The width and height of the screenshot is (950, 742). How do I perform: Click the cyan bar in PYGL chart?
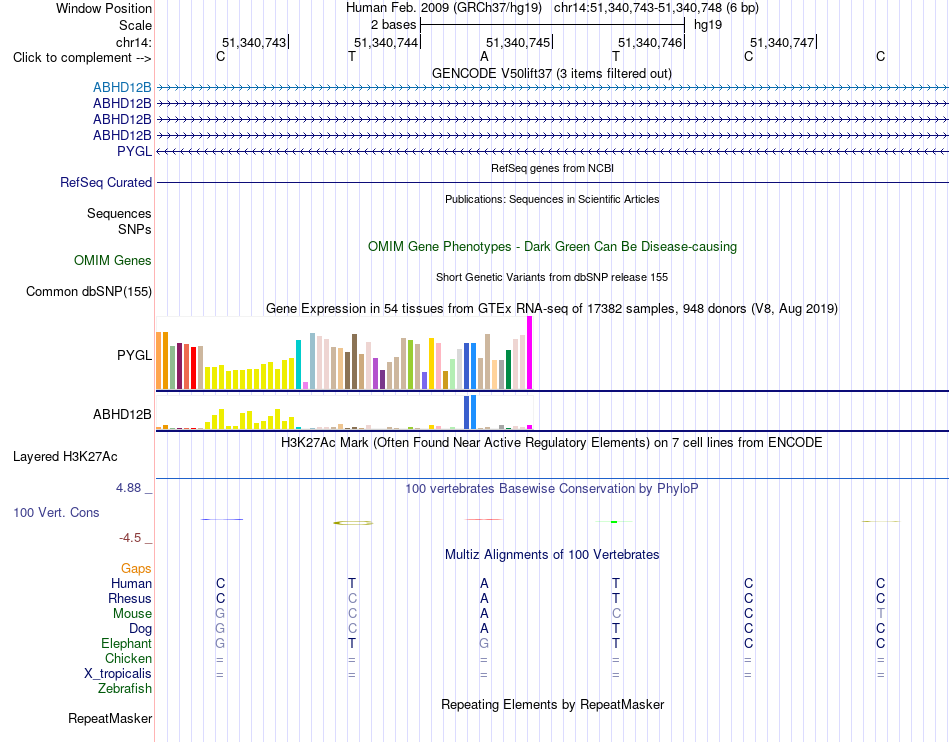tap(298, 365)
